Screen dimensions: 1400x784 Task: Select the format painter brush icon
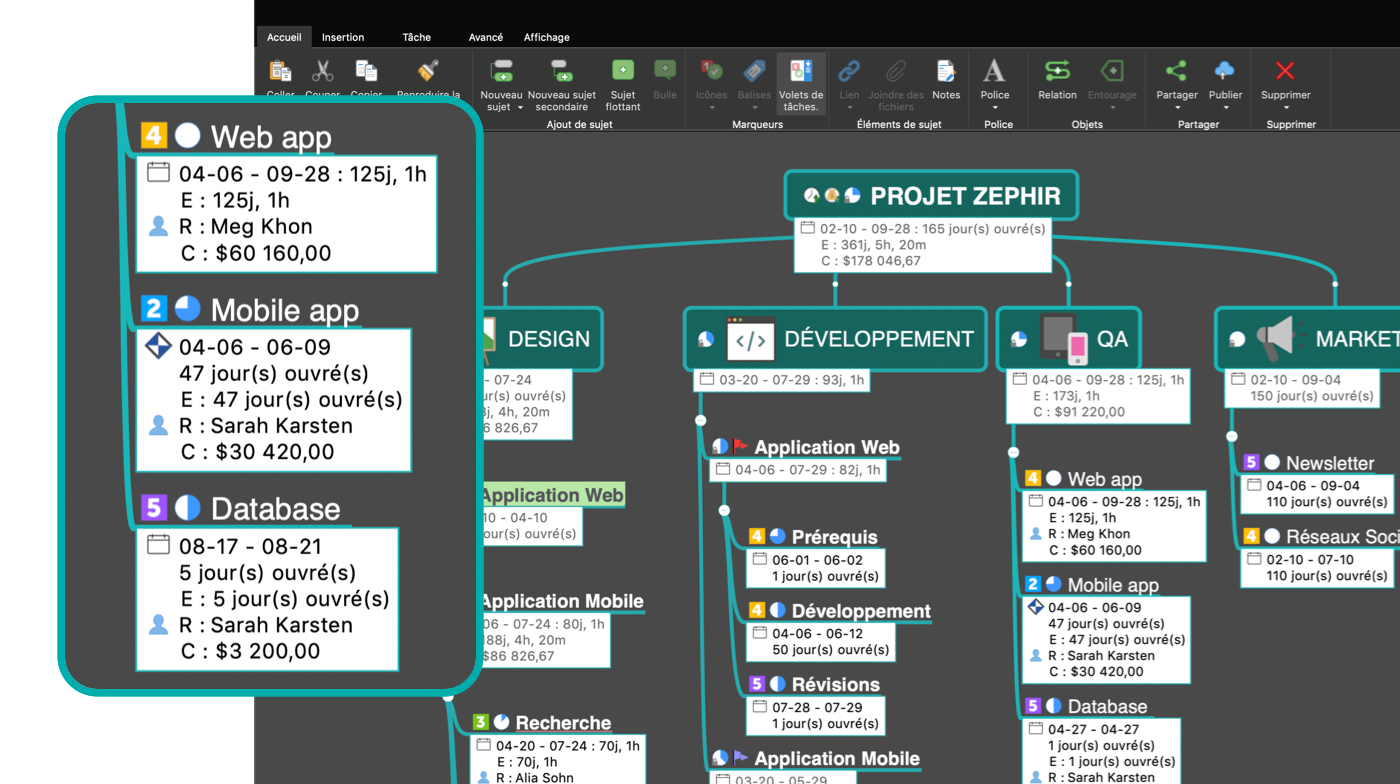click(x=428, y=71)
